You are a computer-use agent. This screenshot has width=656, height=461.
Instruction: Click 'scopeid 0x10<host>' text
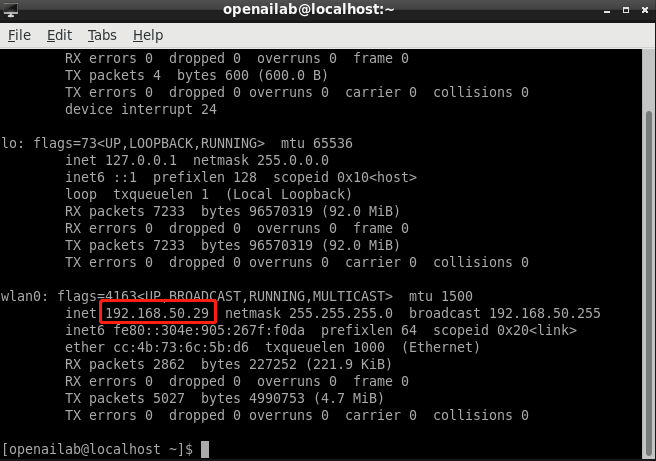pos(345,177)
